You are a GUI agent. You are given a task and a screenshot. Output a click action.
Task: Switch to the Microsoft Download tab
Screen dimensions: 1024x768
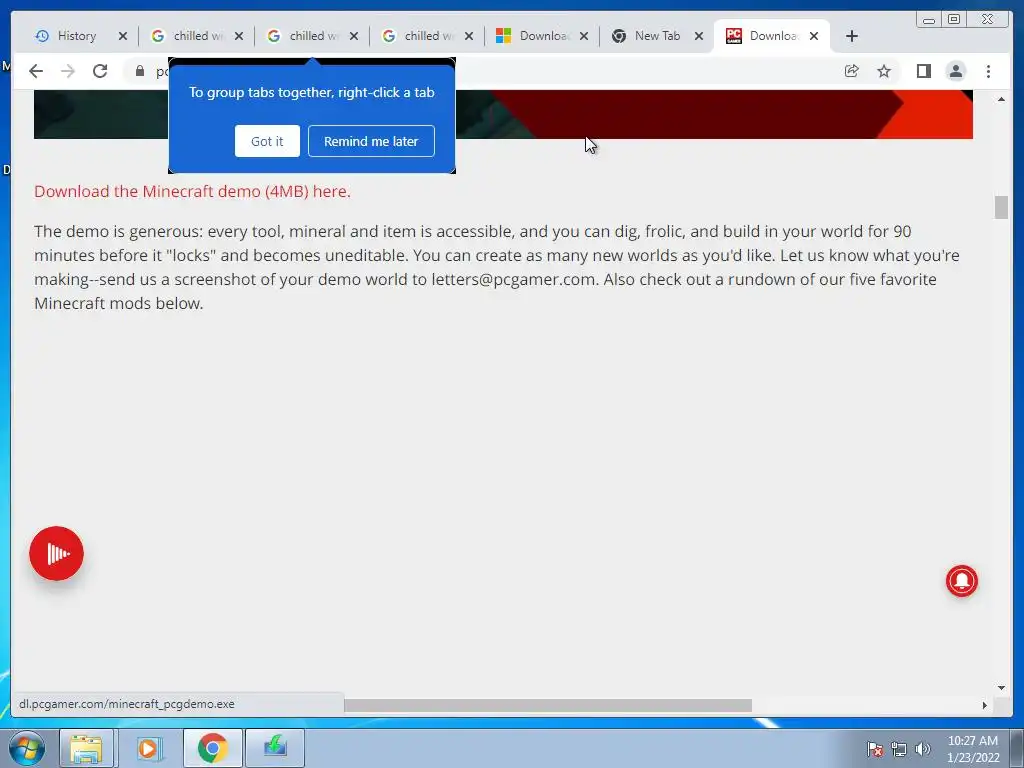coord(543,36)
